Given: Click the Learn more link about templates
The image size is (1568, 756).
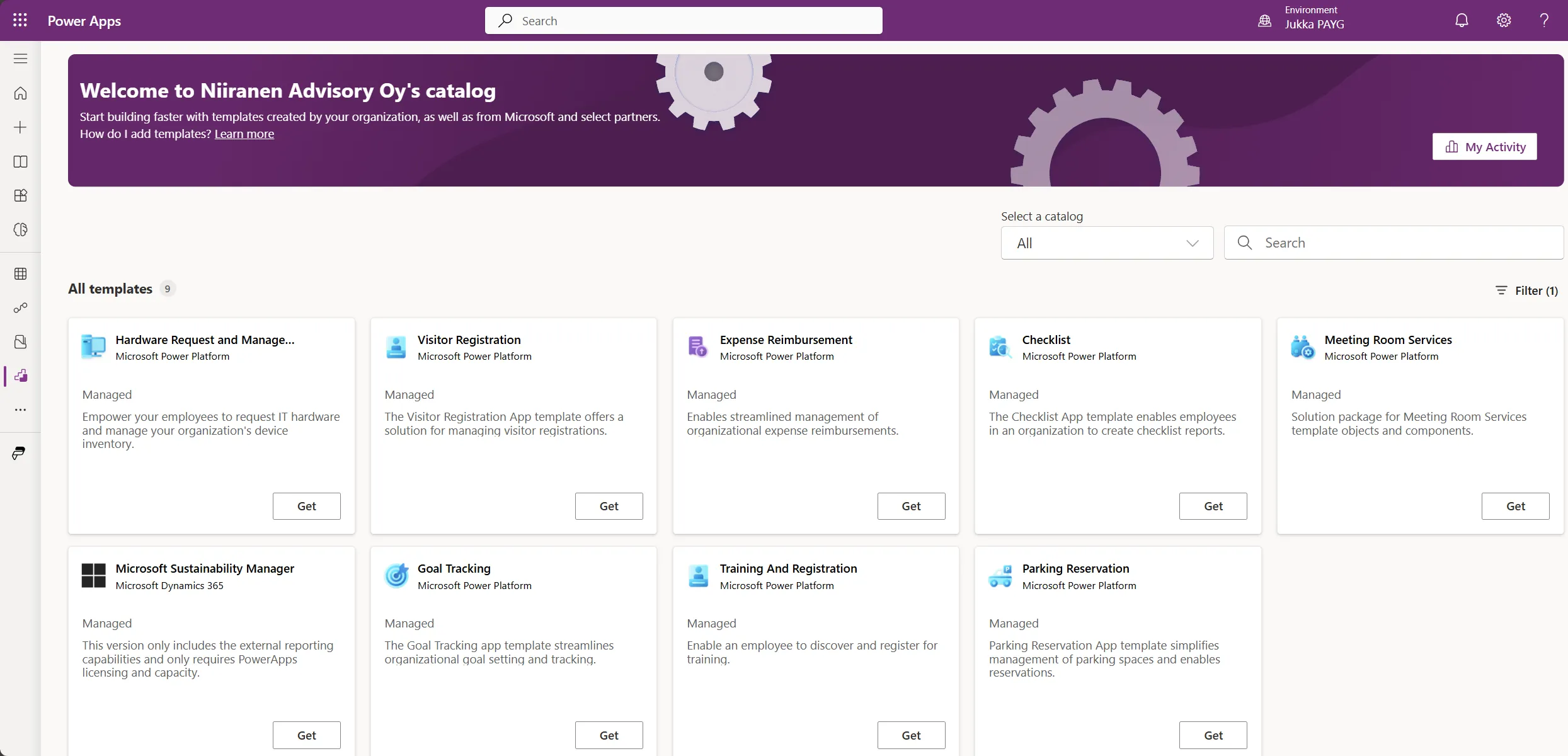Looking at the screenshot, I should click(244, 134).
